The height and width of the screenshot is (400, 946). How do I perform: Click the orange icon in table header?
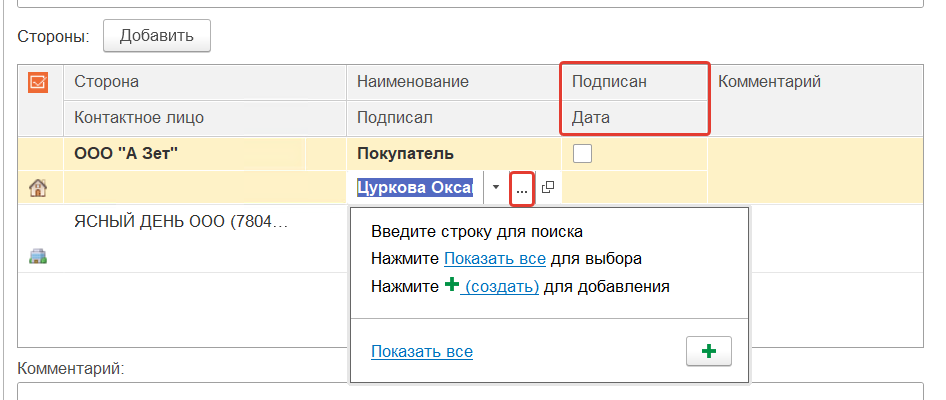pyautogui.click(x=38, y=82)
